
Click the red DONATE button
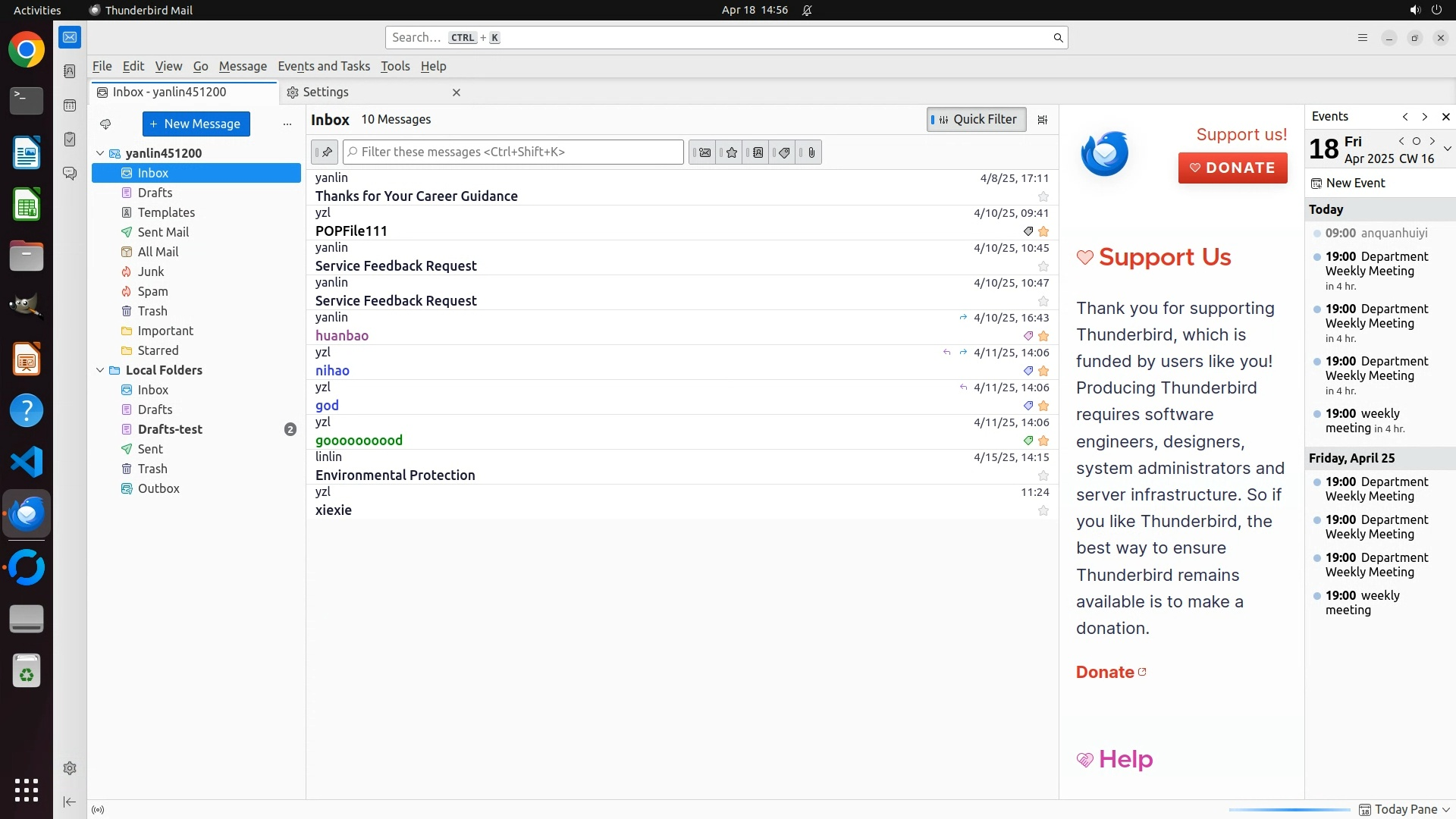point(1232,168)
